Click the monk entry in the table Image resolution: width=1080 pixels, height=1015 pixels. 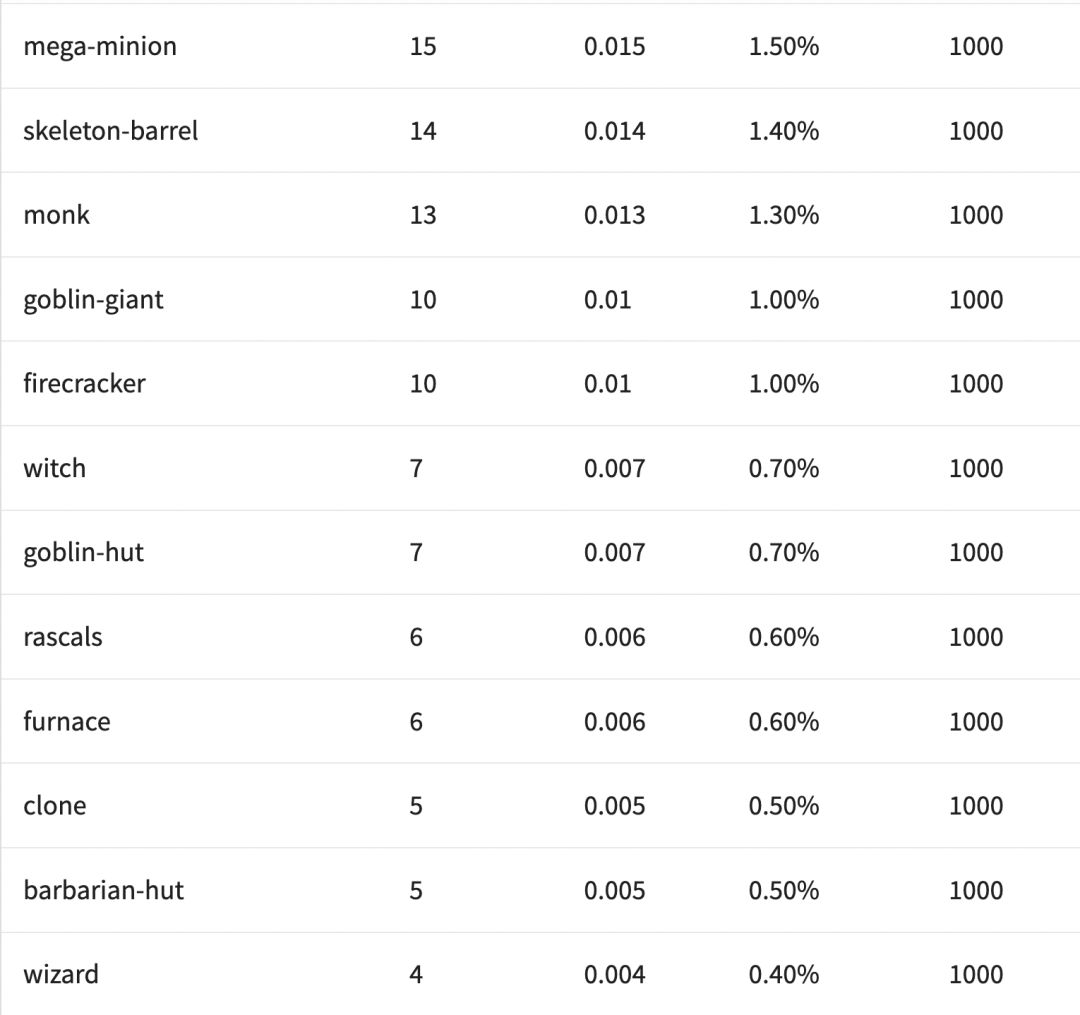coord(57,215)
